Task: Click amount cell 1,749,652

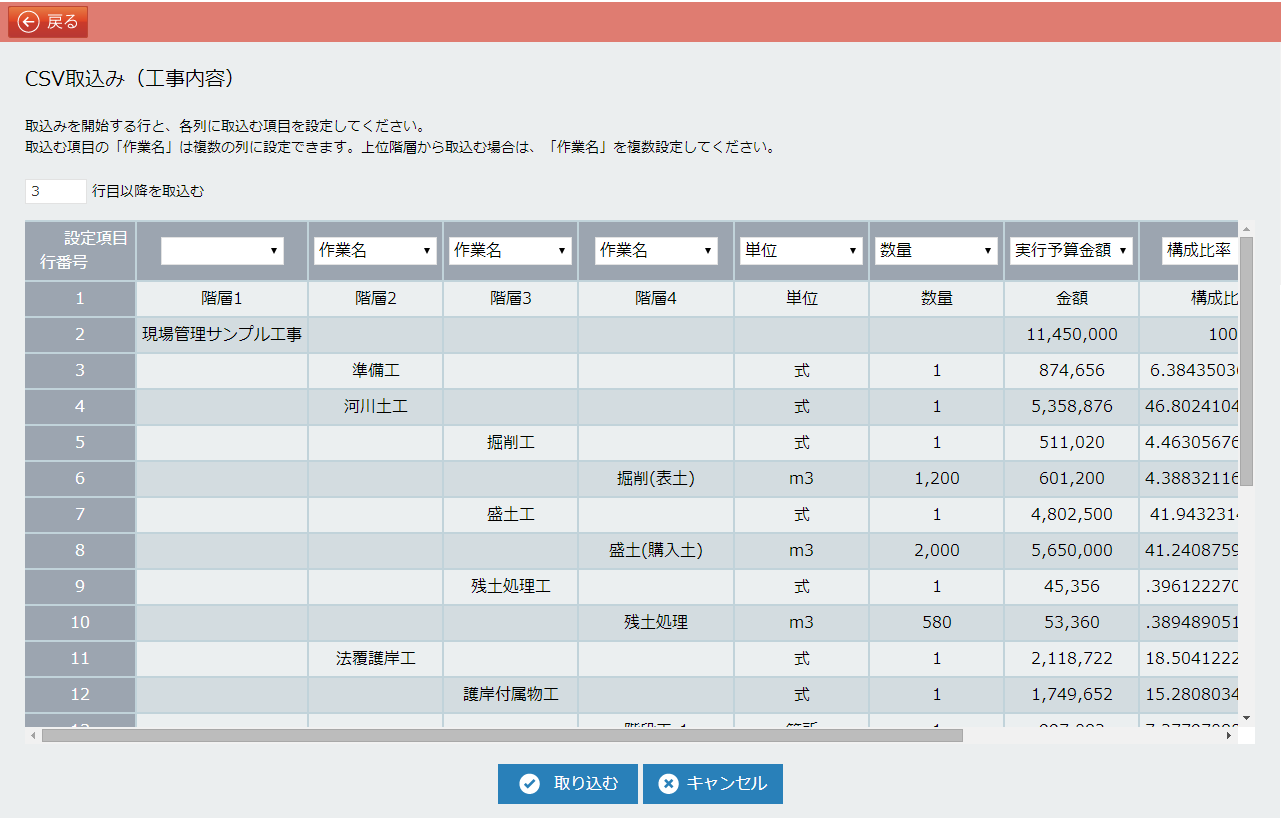Action: click(x=1071, y=694)
